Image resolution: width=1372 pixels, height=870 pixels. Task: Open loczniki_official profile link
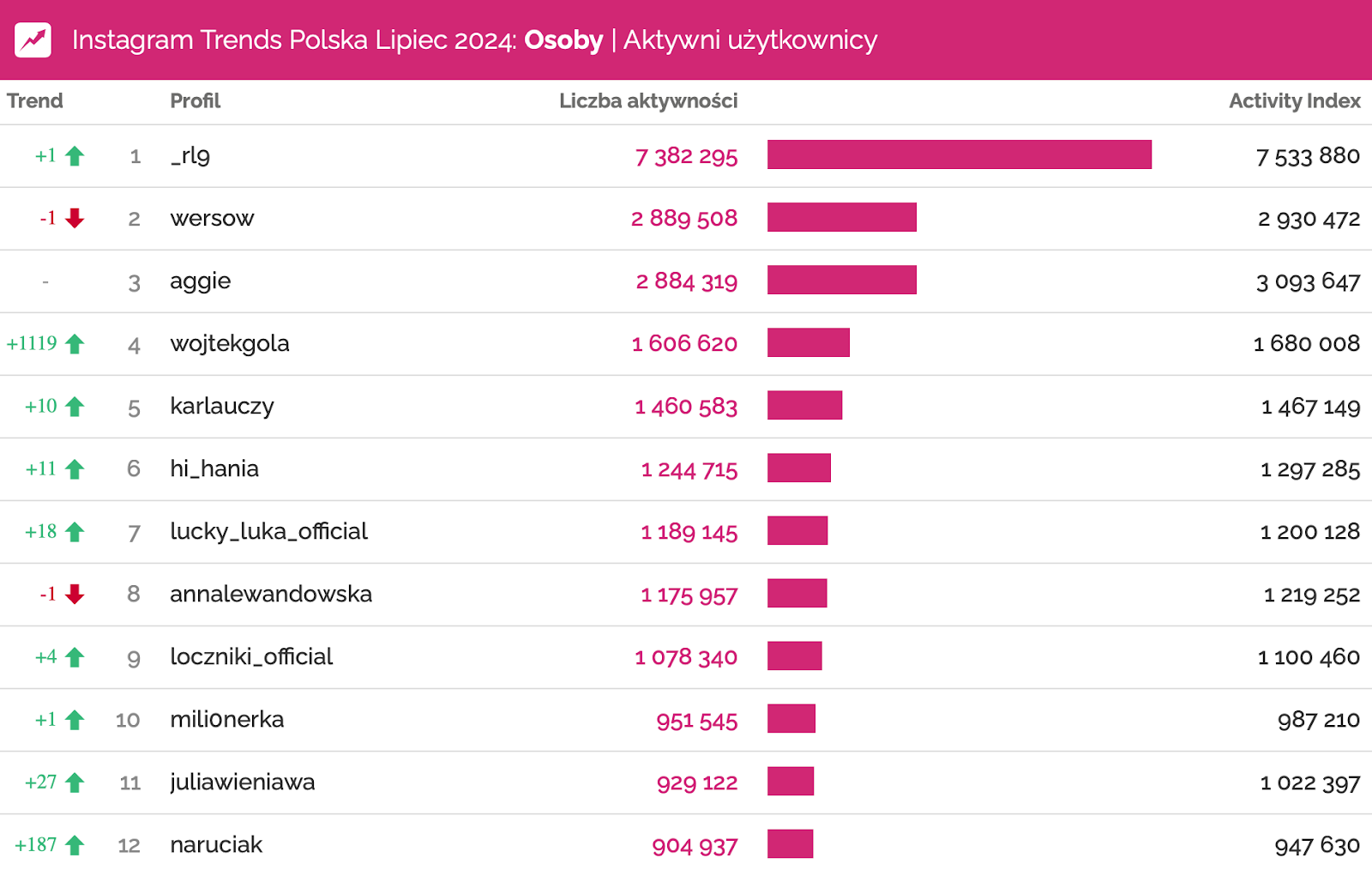251,656
